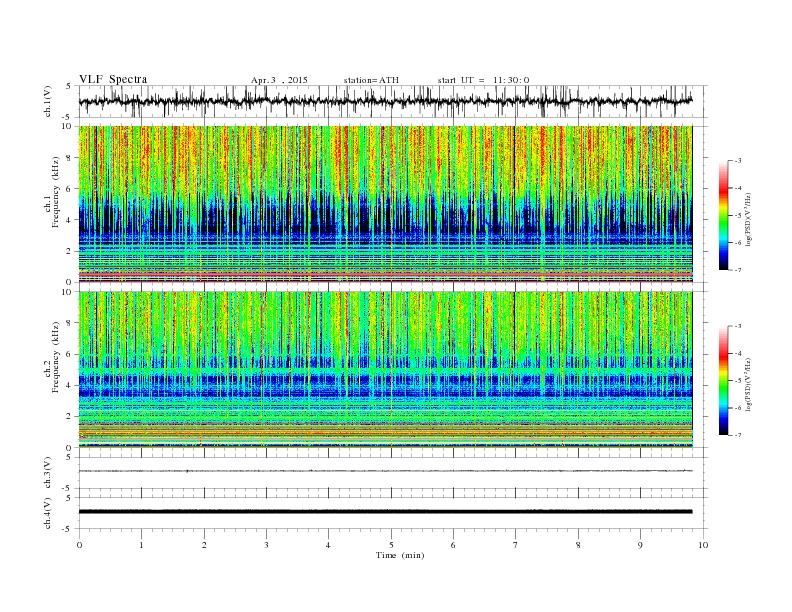The height and width of the screenshot is (612, 792).
Task: Click the ch.2 spectrogram plot
Action: pyautogui.click(x=386, y=369)
